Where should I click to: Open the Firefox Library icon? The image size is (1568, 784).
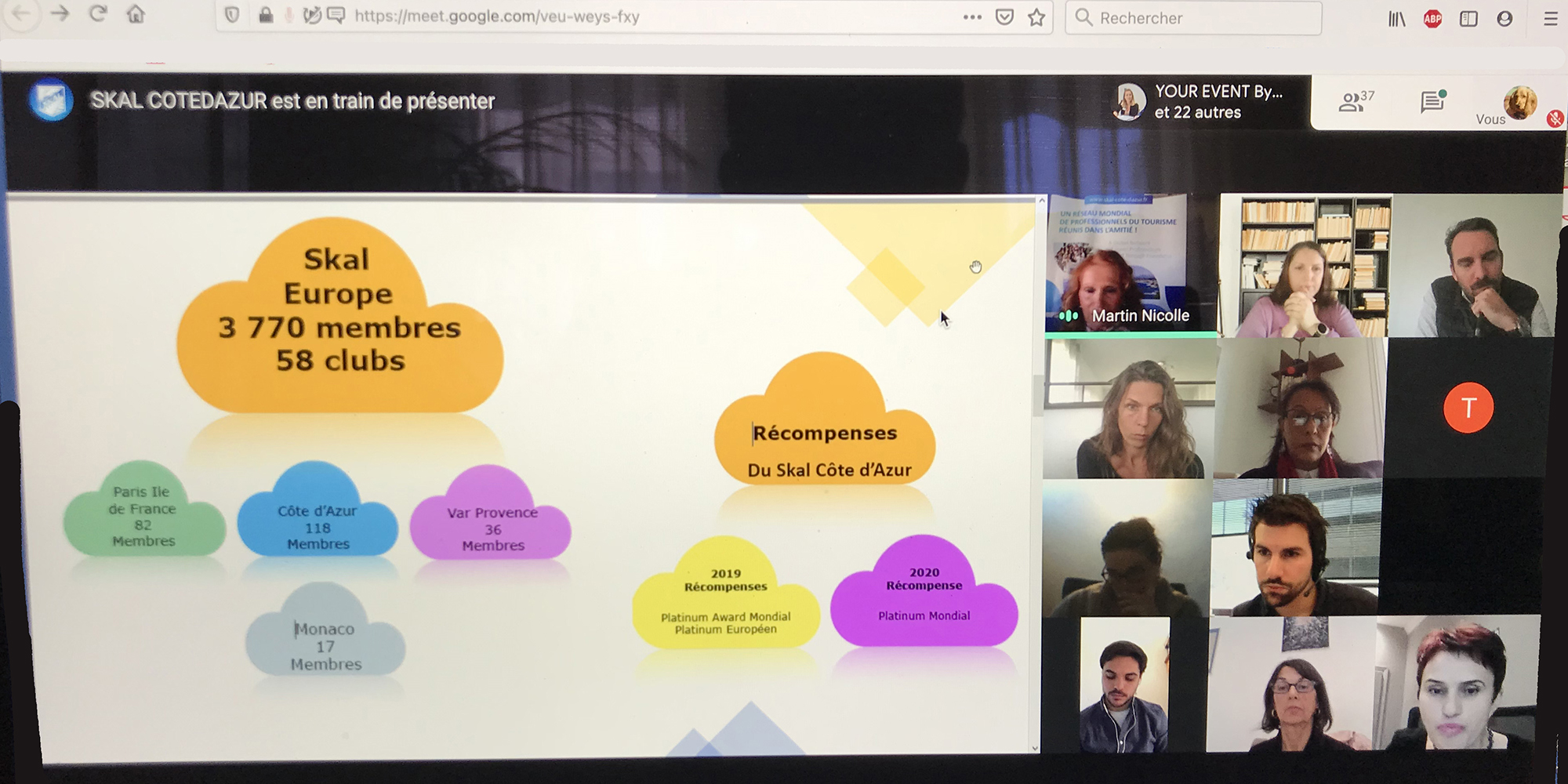(x=1397, y=19)
